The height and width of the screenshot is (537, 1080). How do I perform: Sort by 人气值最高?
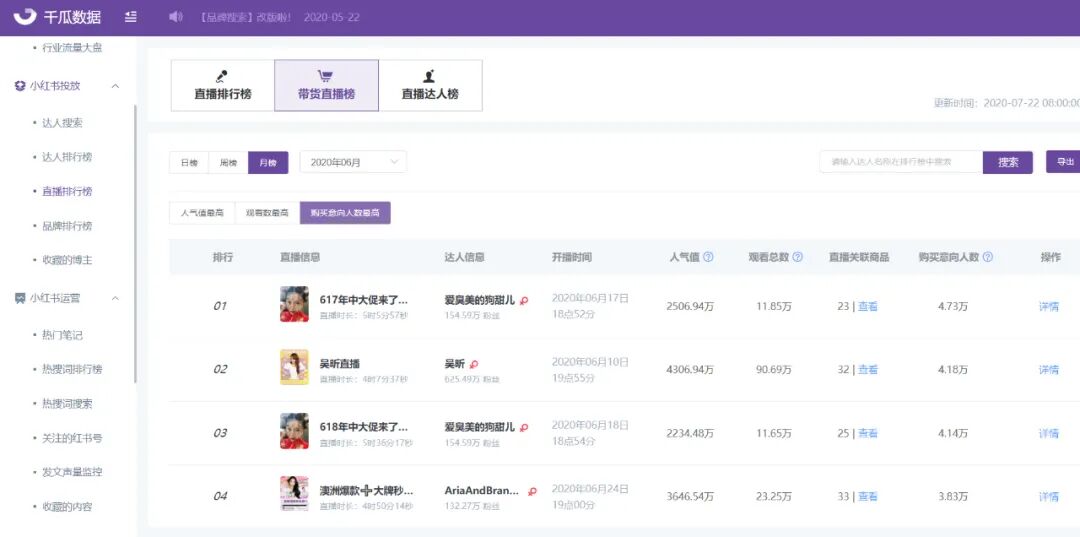(202, 213)
